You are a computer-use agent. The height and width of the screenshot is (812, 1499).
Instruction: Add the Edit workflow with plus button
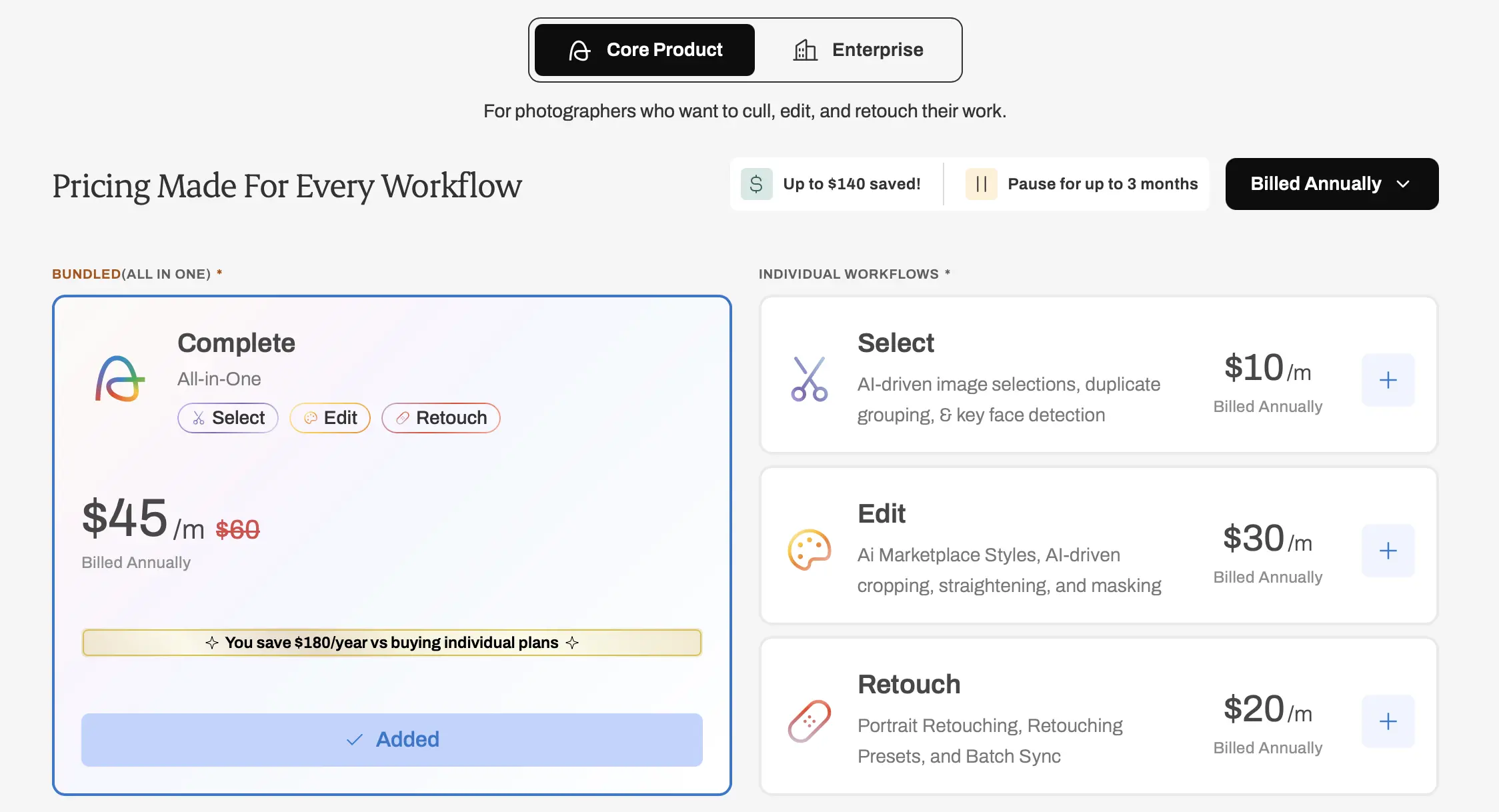1388,551
